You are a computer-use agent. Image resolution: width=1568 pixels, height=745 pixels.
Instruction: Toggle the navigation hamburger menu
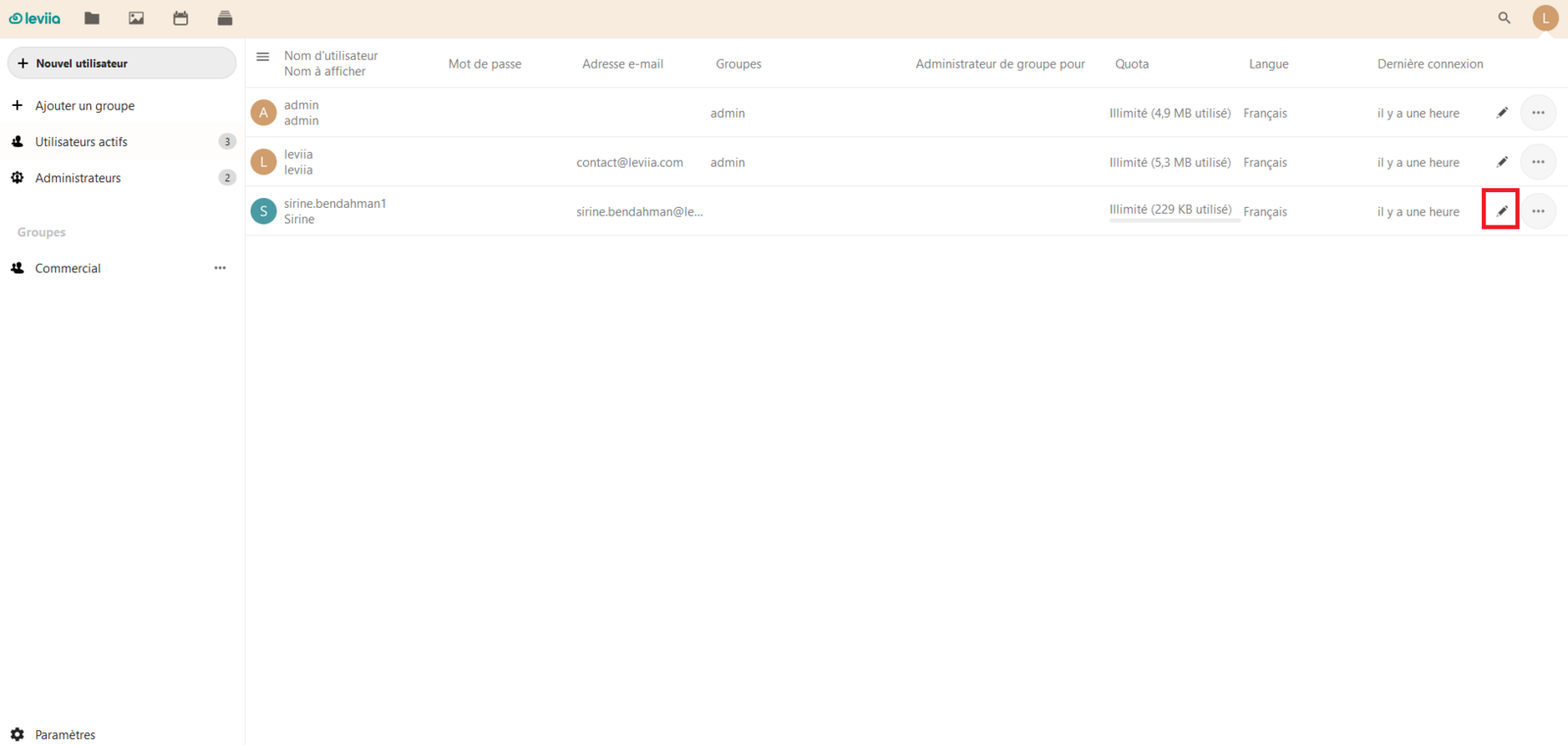coord(263,57)
